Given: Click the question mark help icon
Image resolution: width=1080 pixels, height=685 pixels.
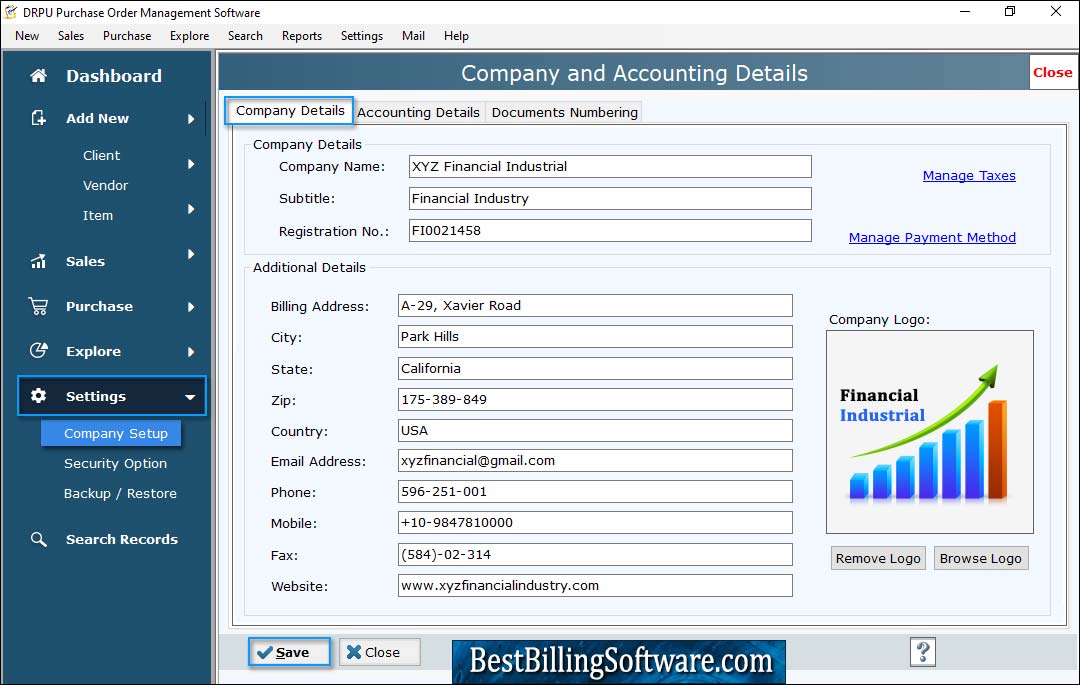Looking at the screenshot, I should [x=923, y=651].
